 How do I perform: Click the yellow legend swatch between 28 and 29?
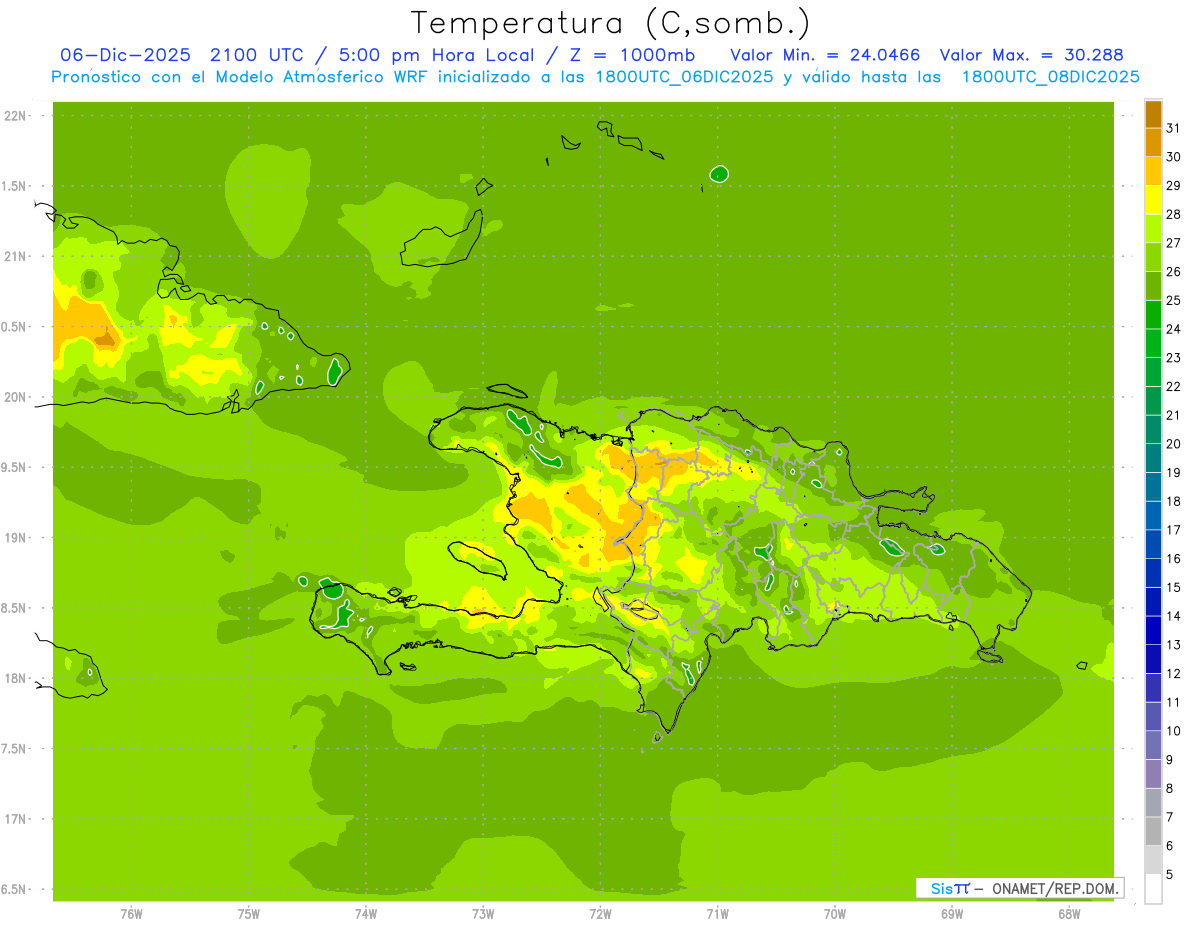1153,200
